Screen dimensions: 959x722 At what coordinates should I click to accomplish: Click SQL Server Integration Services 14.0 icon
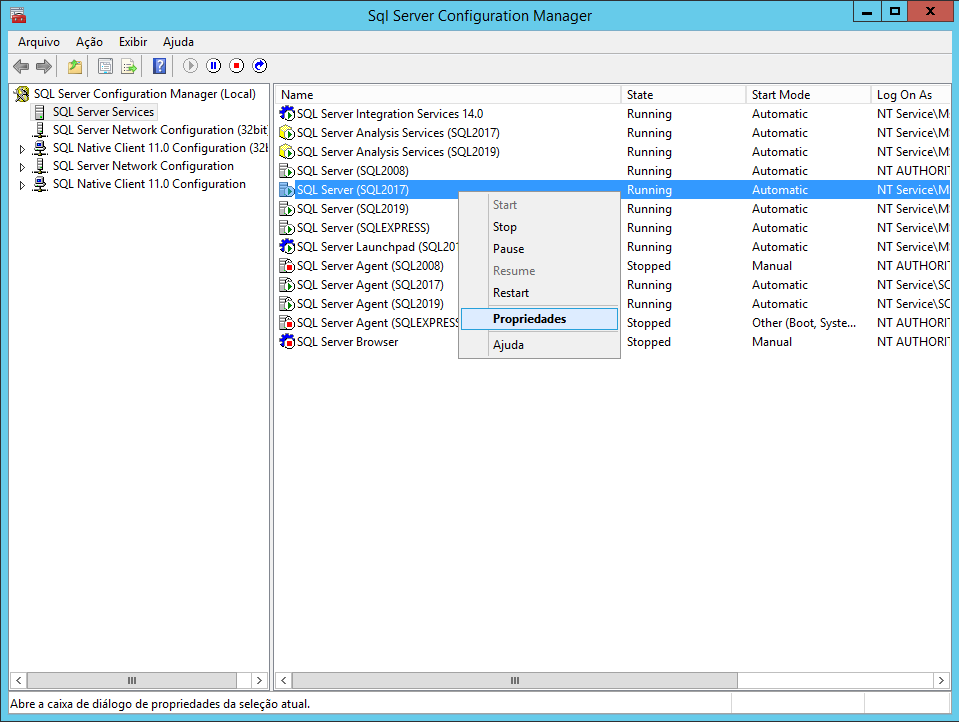(x=287, y=114)
